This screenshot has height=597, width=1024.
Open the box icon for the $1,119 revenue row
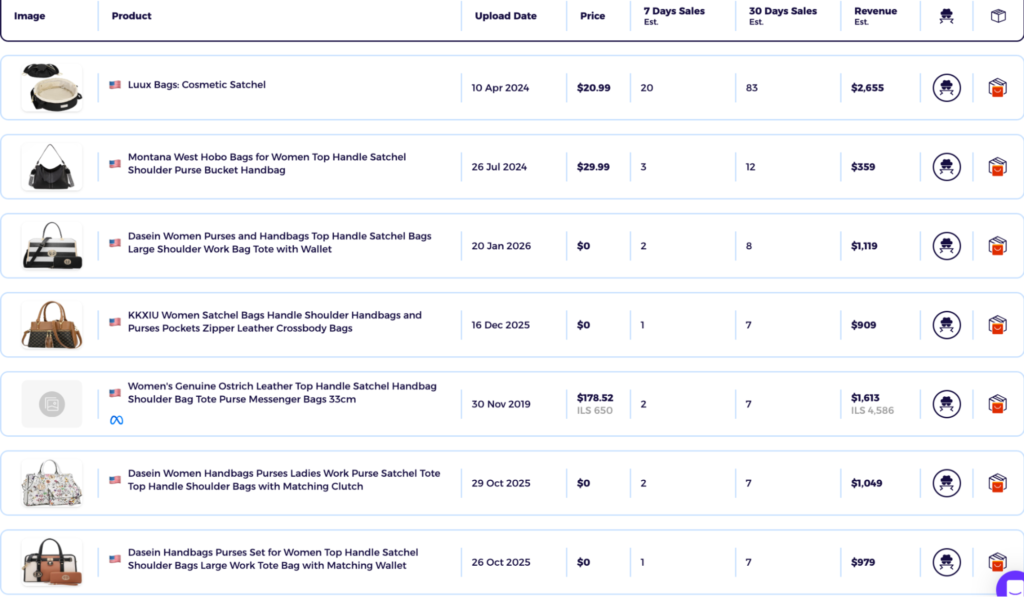point(997,246)
